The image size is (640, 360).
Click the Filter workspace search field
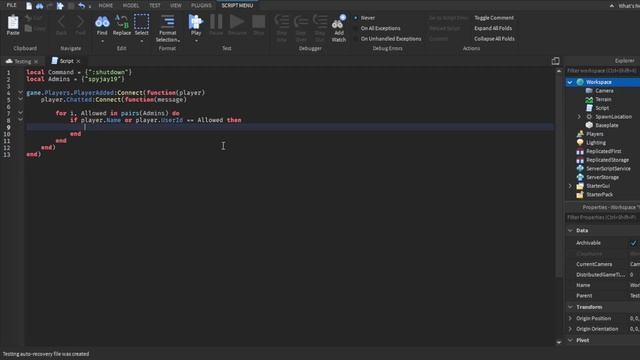pyautogui.click(x=602, y=71)
